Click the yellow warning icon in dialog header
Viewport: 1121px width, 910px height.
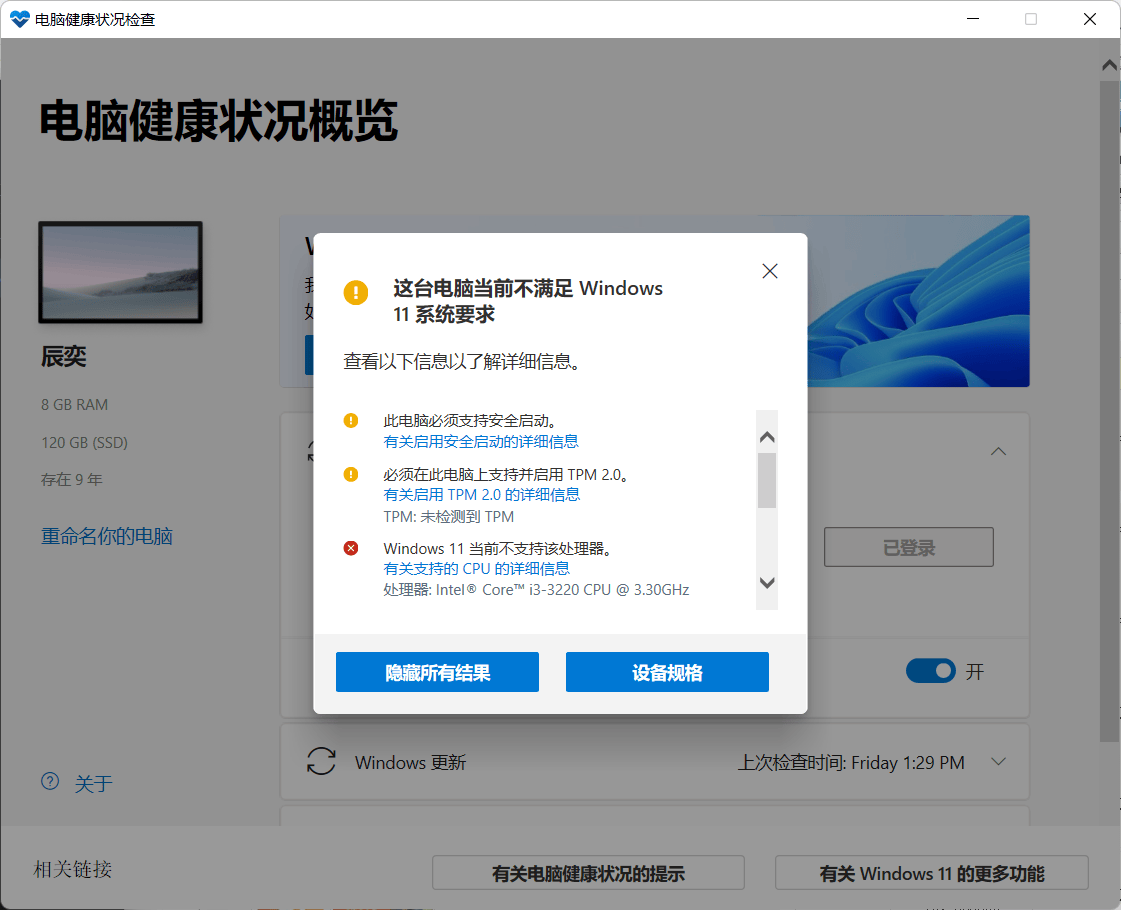(x=356, y=293)
